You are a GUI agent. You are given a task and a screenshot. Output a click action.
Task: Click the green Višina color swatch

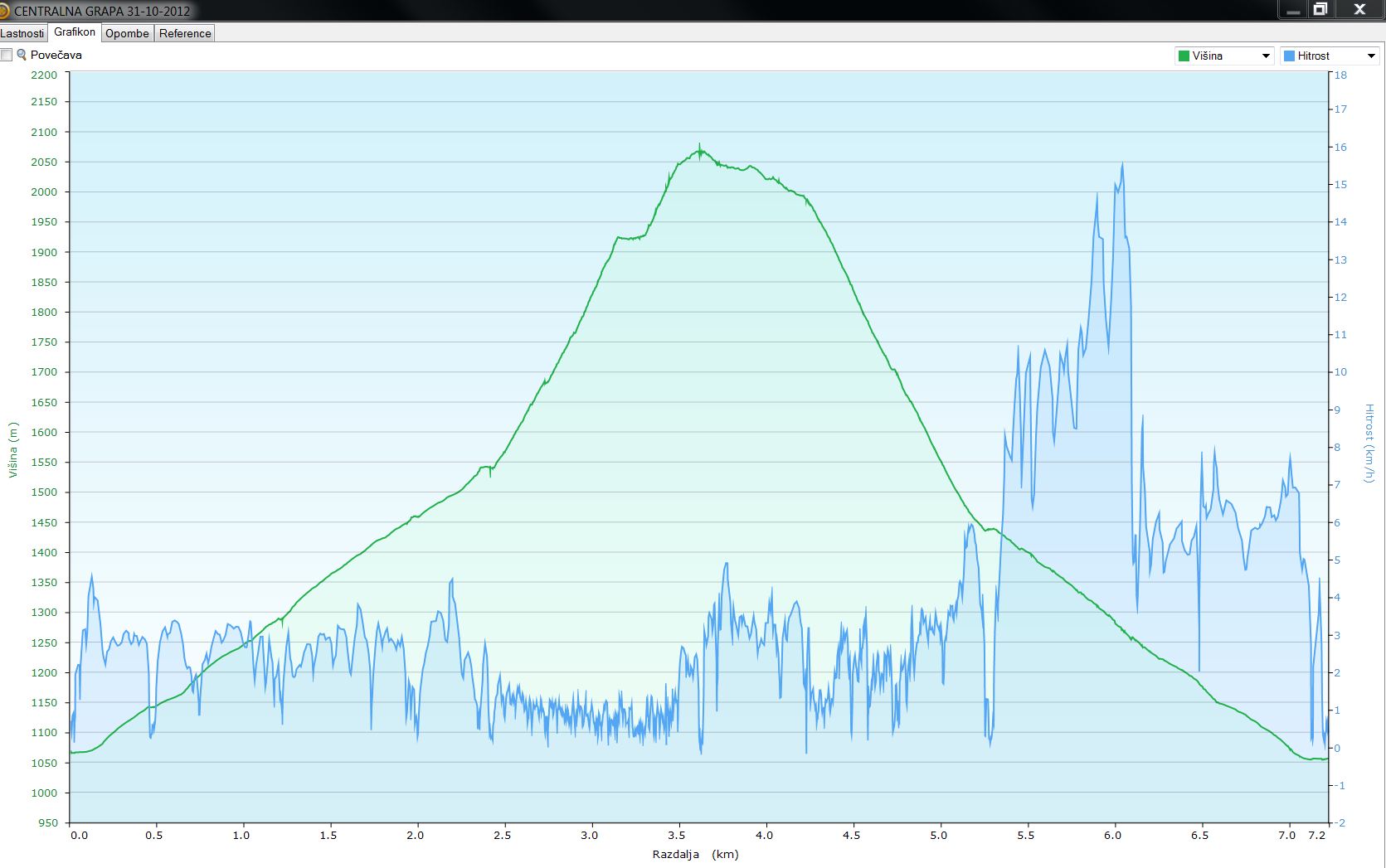(x=1184, y=56)
